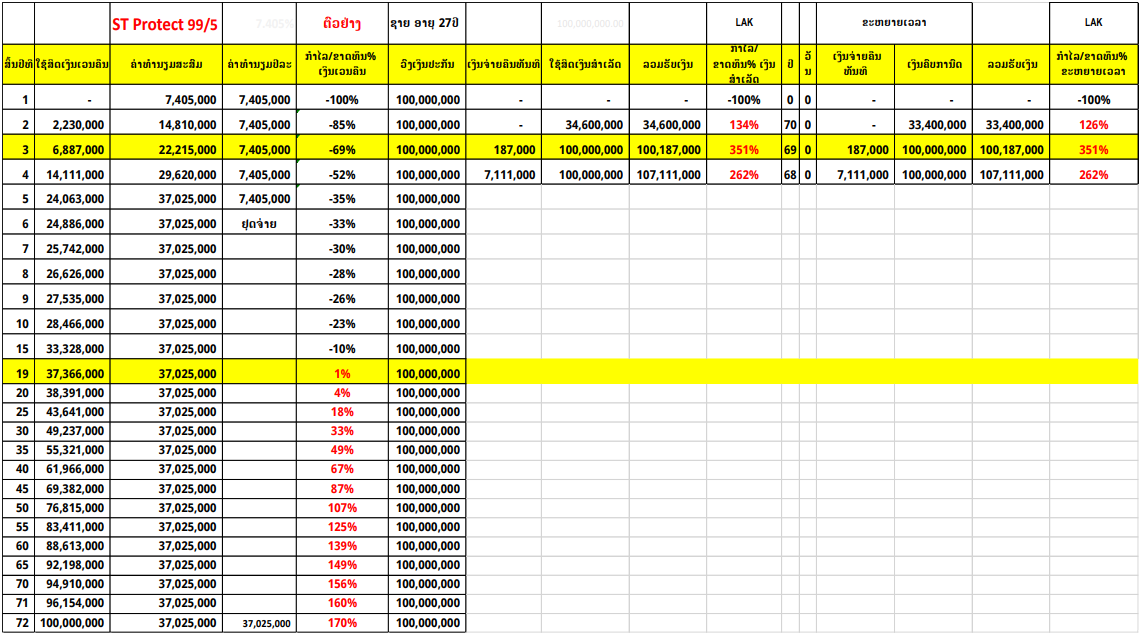Viewport: 1144px width, 637px height.
Task: Select the red 139% cell
Action: 342,546
